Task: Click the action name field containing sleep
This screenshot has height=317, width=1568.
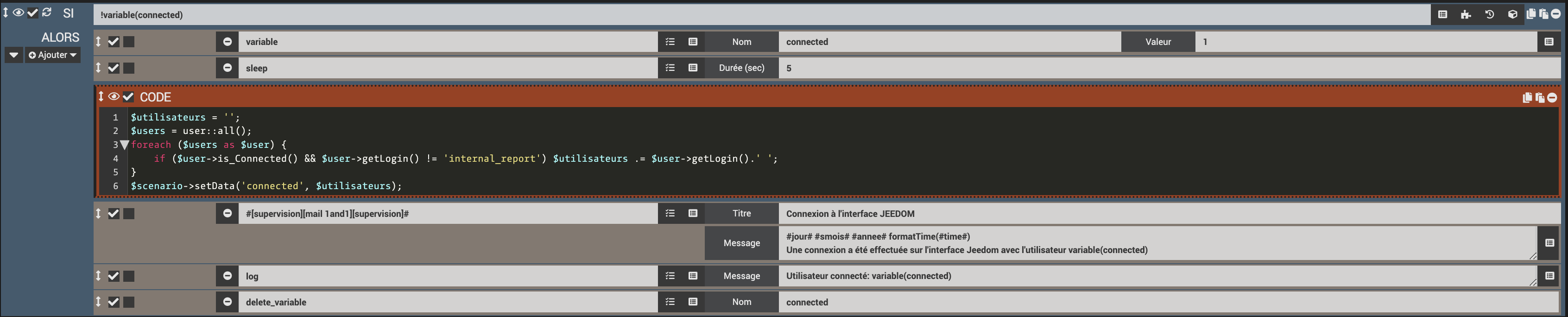Action: point(448,68)
